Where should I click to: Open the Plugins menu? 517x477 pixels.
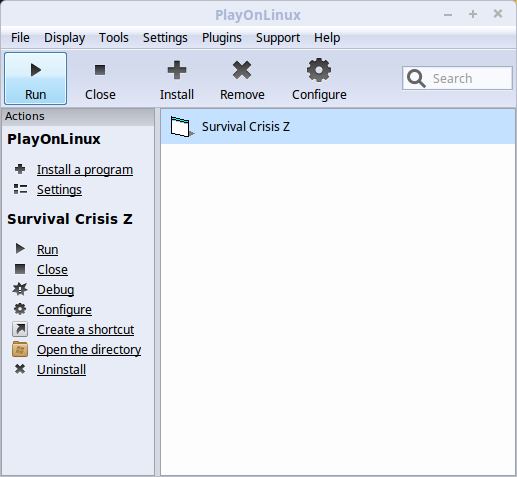tap(222, 38)
